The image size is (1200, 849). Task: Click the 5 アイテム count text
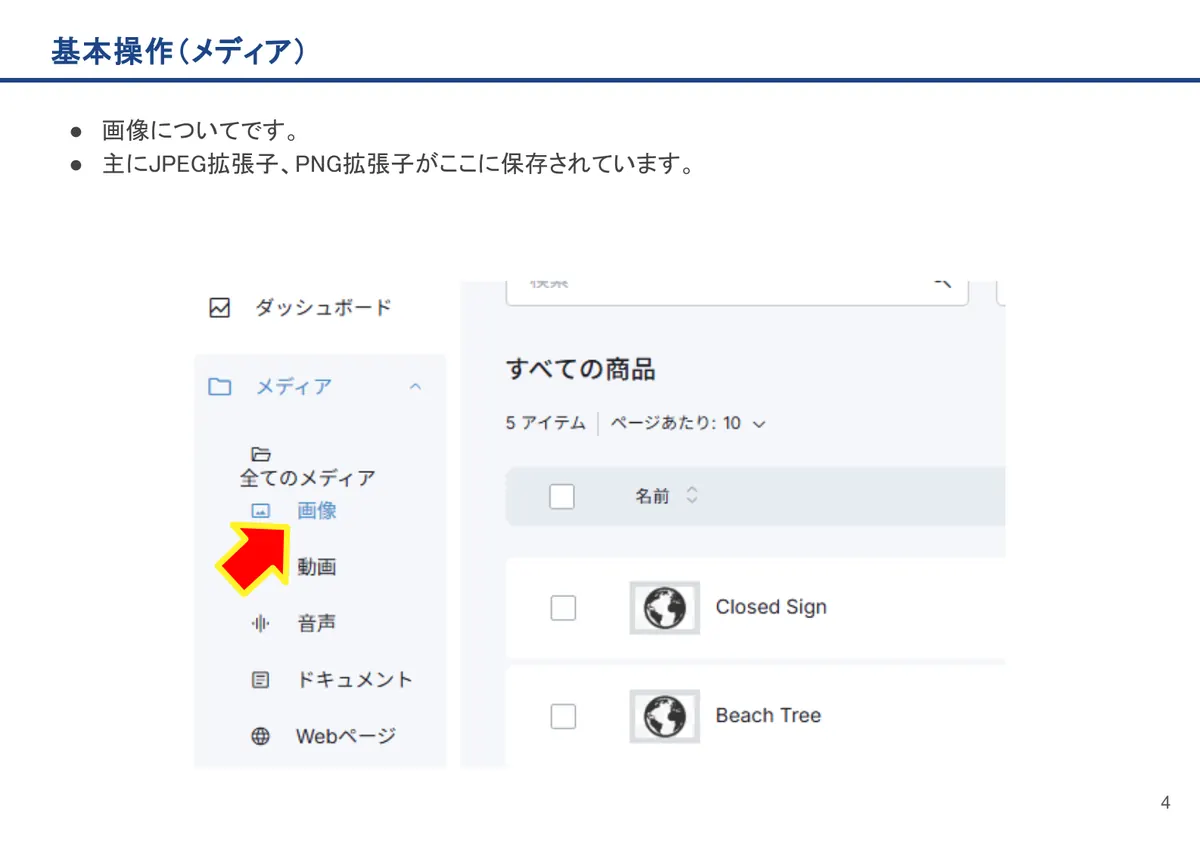[x=546, y=423]
